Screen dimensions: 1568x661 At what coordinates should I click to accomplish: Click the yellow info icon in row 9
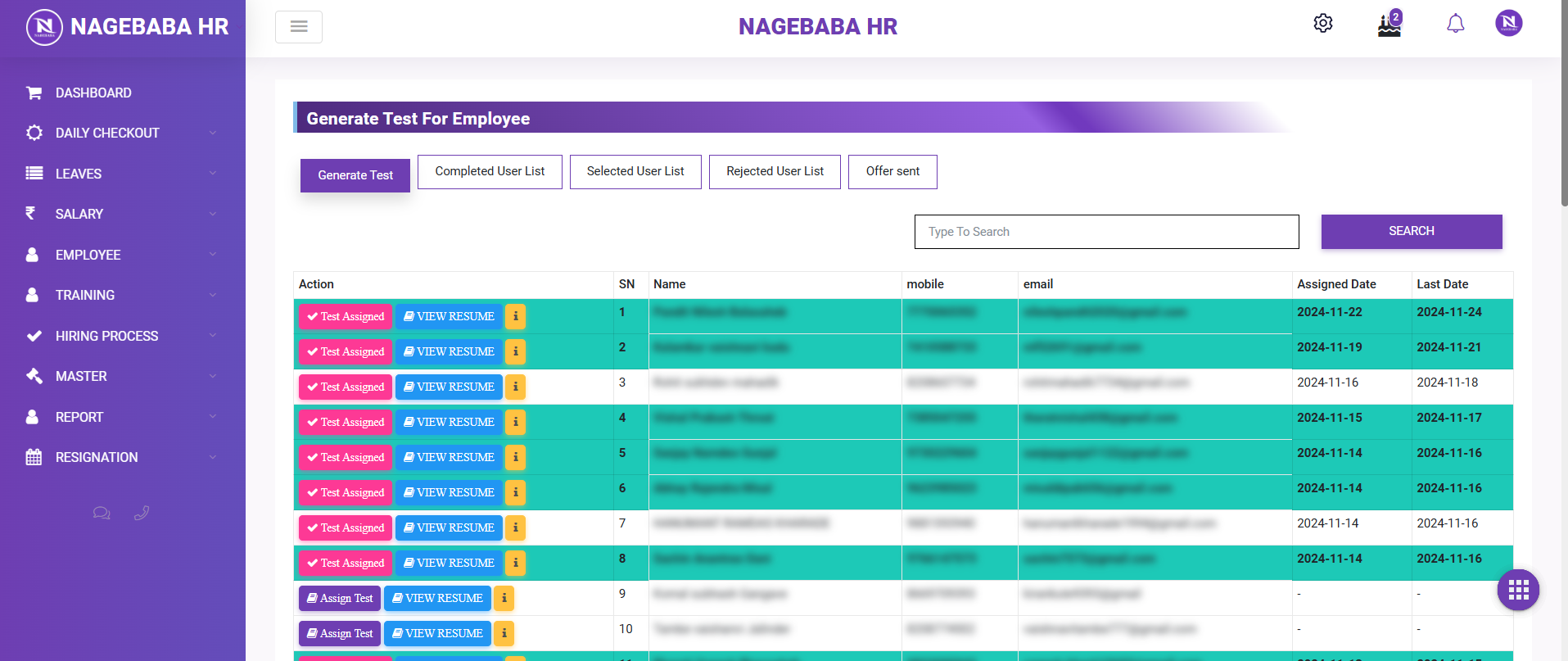[504, 598]
